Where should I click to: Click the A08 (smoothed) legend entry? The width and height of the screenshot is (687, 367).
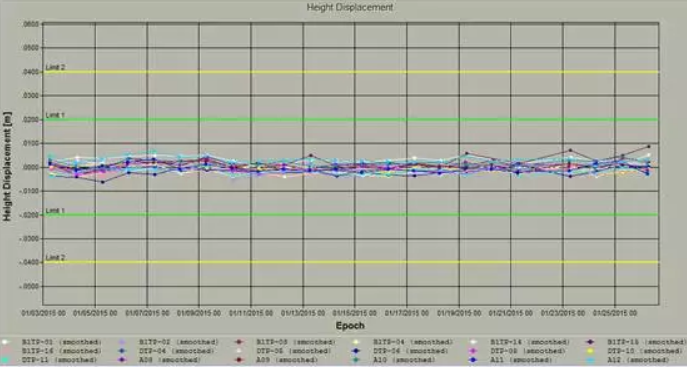point(161,360)
